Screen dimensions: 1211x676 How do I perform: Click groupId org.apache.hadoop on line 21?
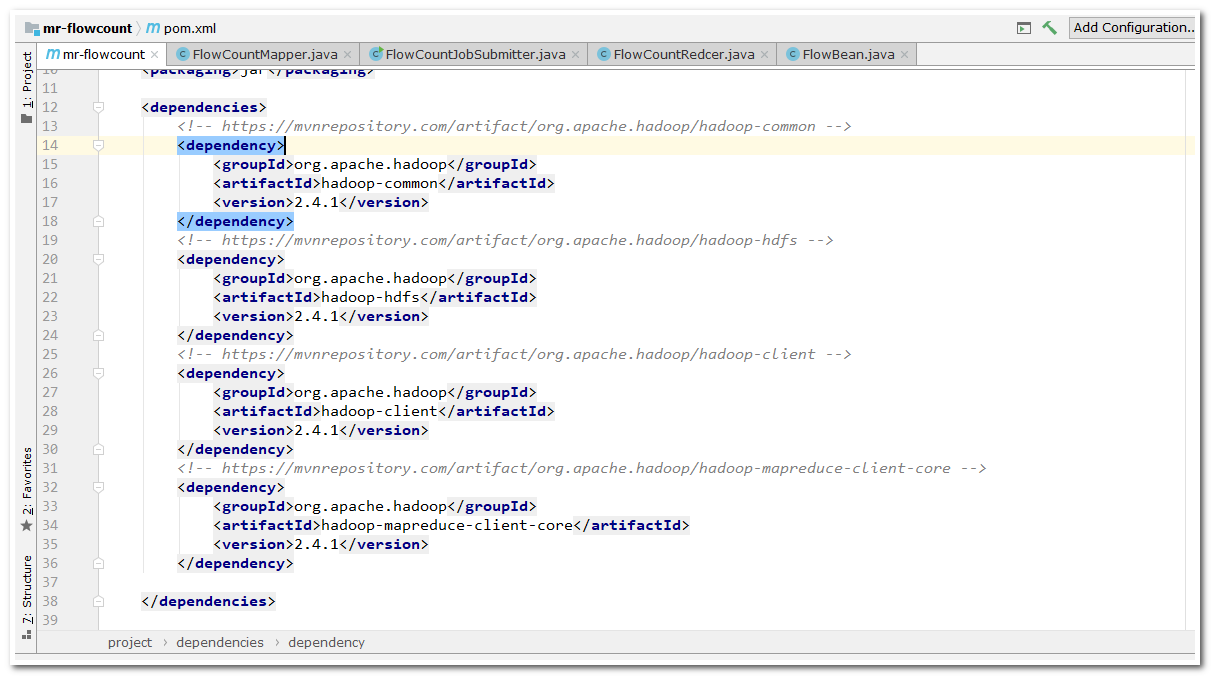(x=370, y=278)
